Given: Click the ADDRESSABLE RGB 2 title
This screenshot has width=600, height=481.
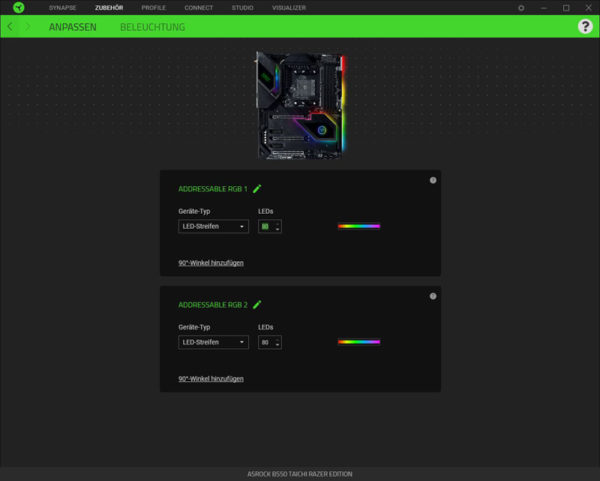Looking at the screenshot, I should [x=213, y=305].
